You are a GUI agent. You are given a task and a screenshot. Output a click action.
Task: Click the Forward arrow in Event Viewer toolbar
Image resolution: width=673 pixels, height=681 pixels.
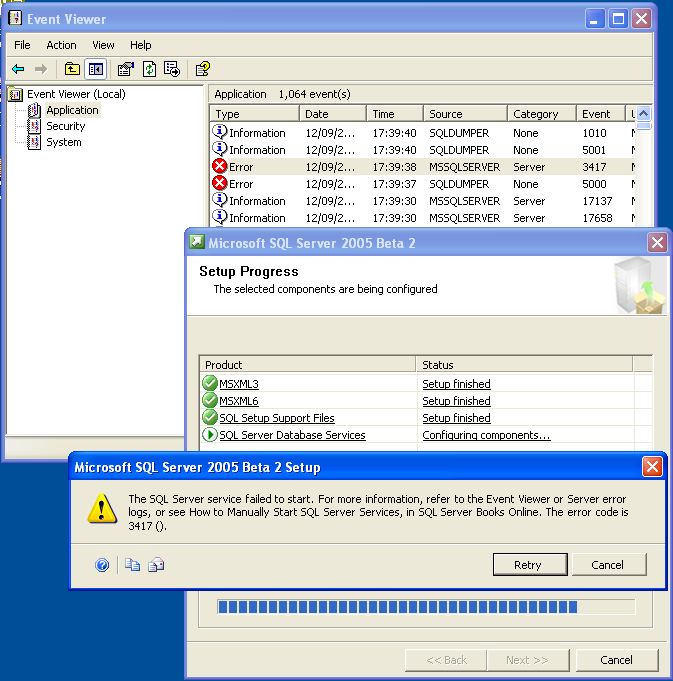pos(41,69)
